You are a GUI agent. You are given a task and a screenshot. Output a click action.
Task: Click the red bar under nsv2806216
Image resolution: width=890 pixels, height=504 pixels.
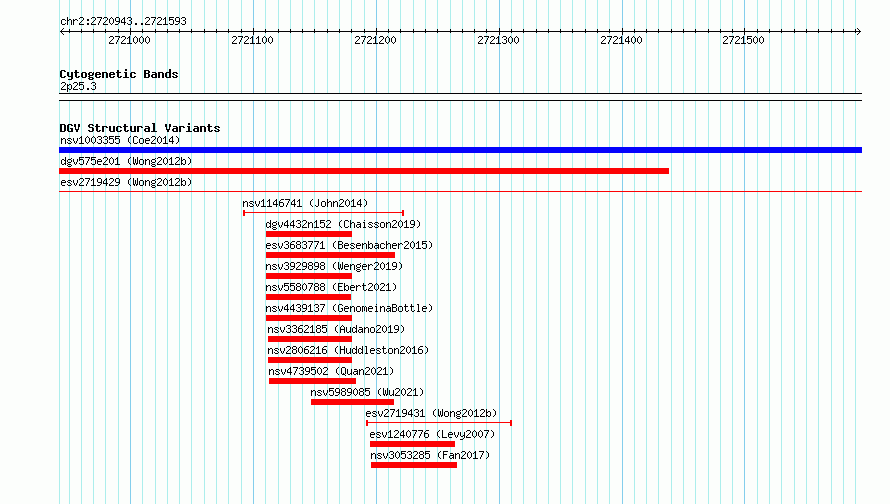point(310,360)
